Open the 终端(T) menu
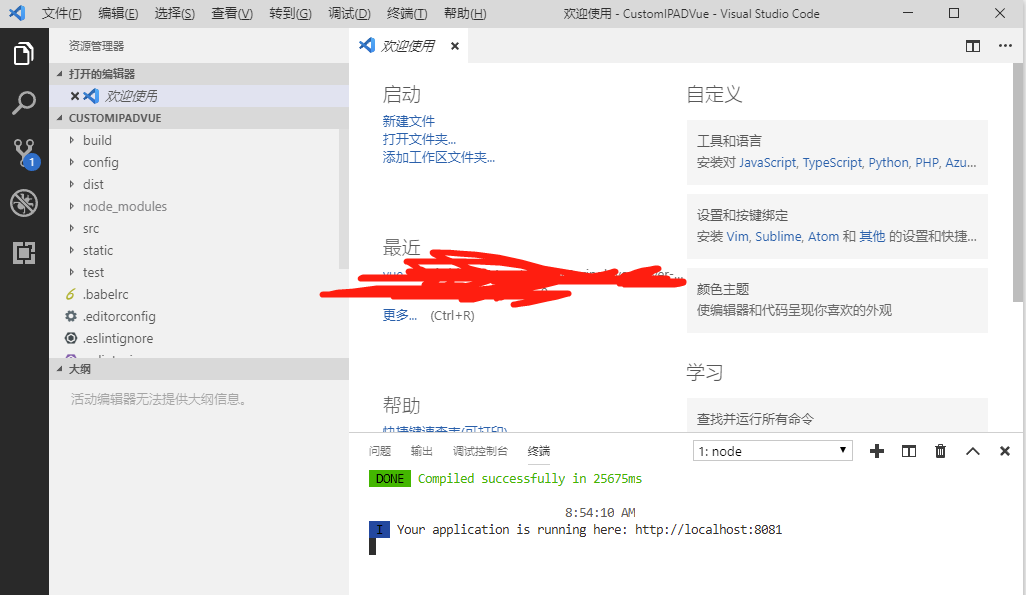1026x595 pixels. [x=407, y=13]
